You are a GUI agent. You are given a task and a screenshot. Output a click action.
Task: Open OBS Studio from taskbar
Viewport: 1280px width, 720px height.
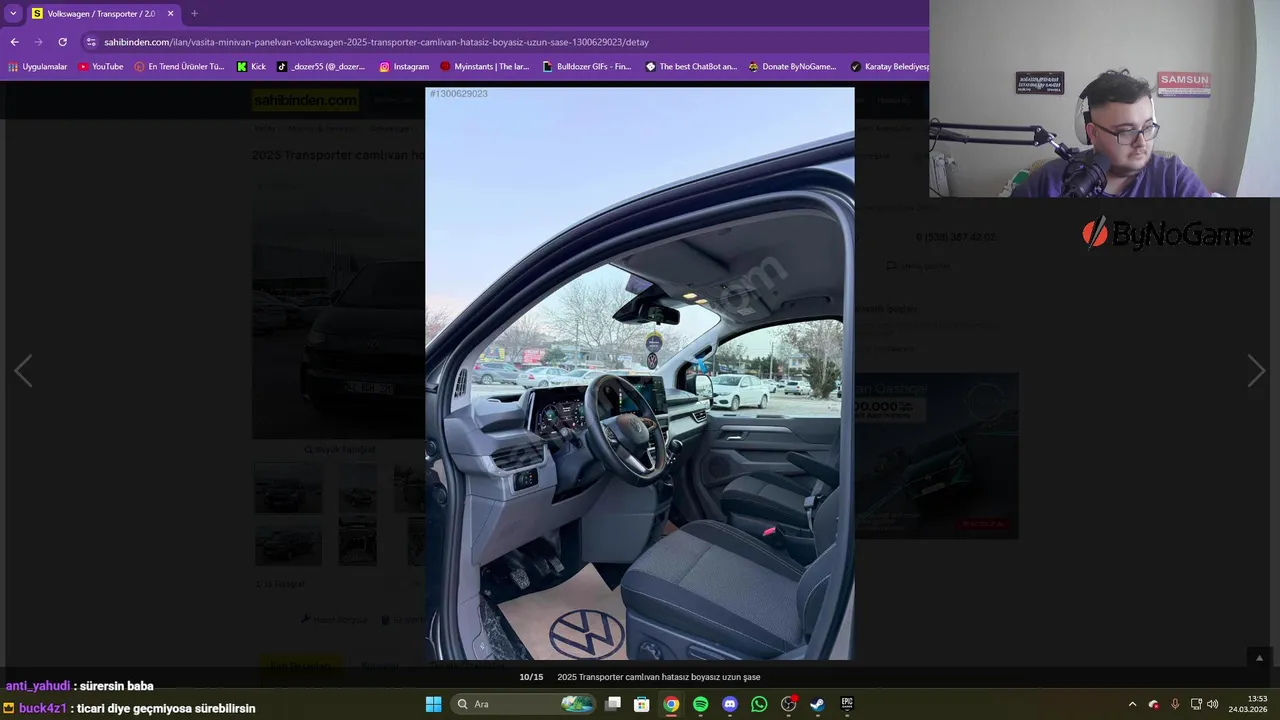point(788,704)
